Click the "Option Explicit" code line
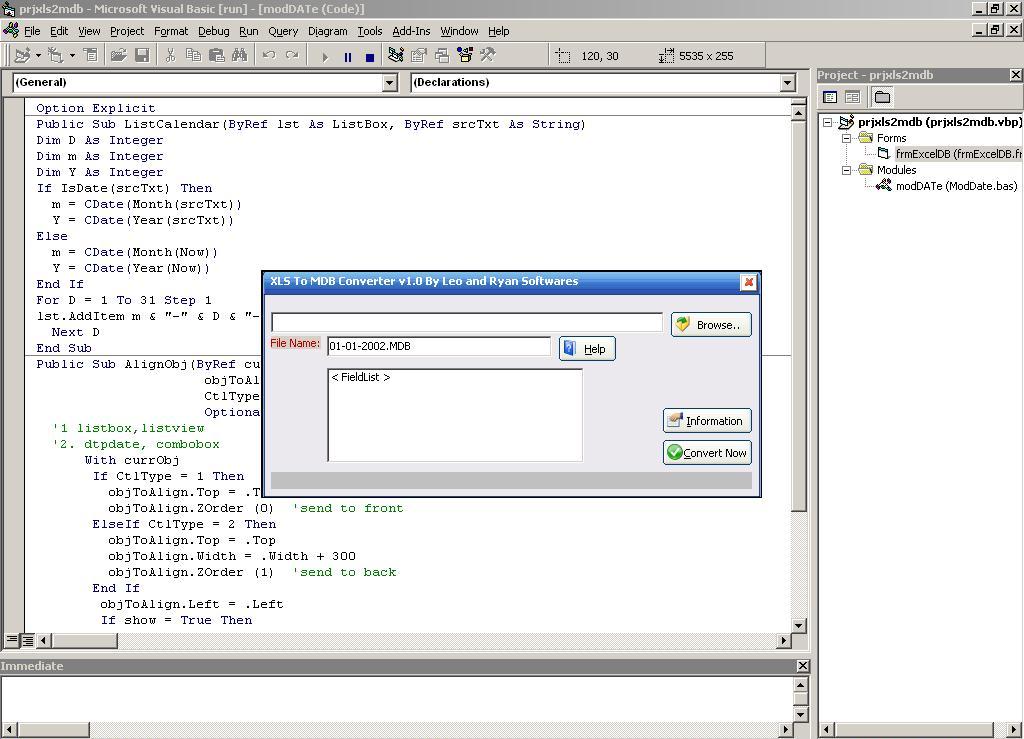This screenshot has width=1024, height=739. (96, 108)
